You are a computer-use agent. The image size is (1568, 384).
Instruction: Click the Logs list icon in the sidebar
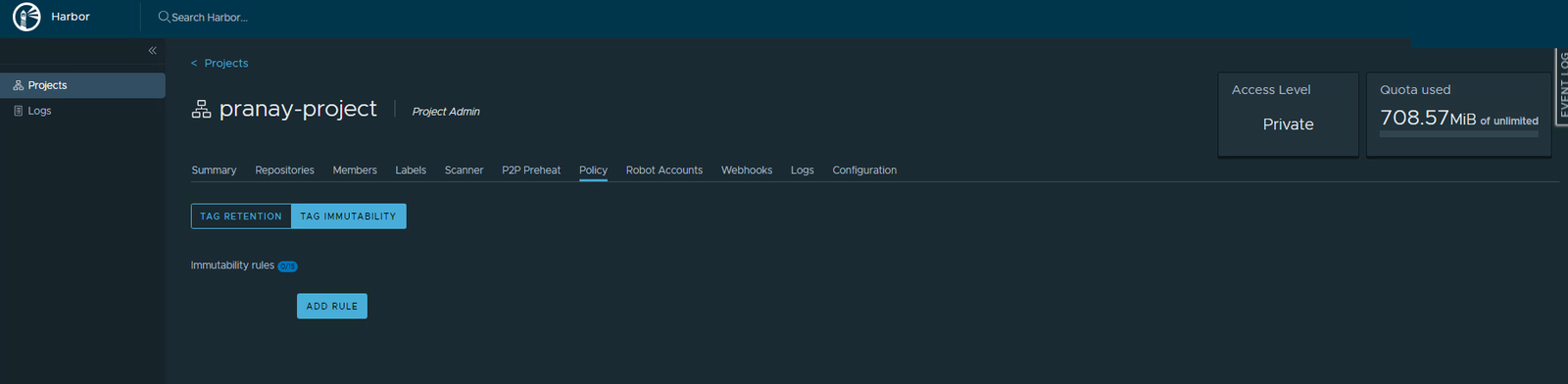click(x=18, y=111)
